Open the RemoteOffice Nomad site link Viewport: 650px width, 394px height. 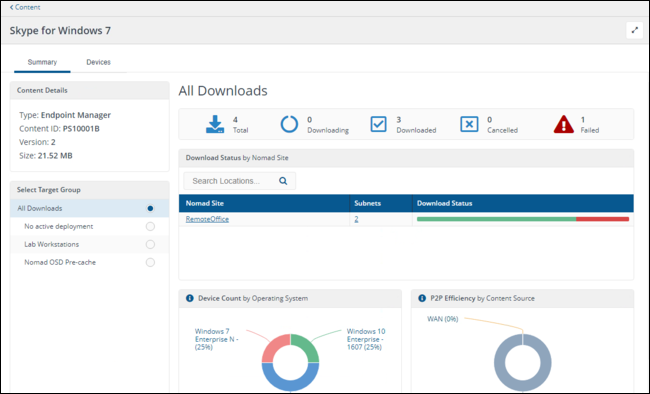pyautogui.click(x=207, y=219)
